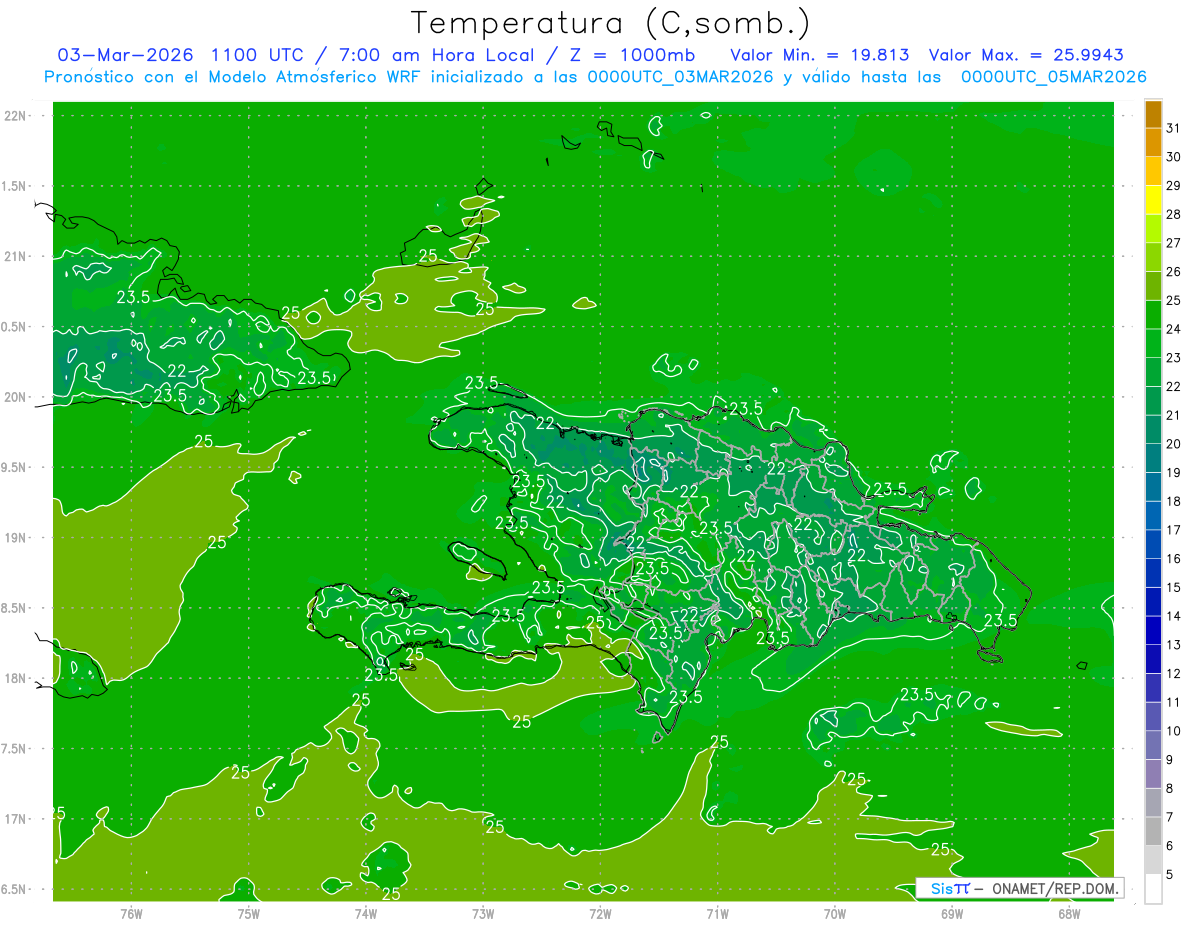1200x927 pixels.
Task: Click the color bar value "26"
Action: click(x=1173, y=271)
